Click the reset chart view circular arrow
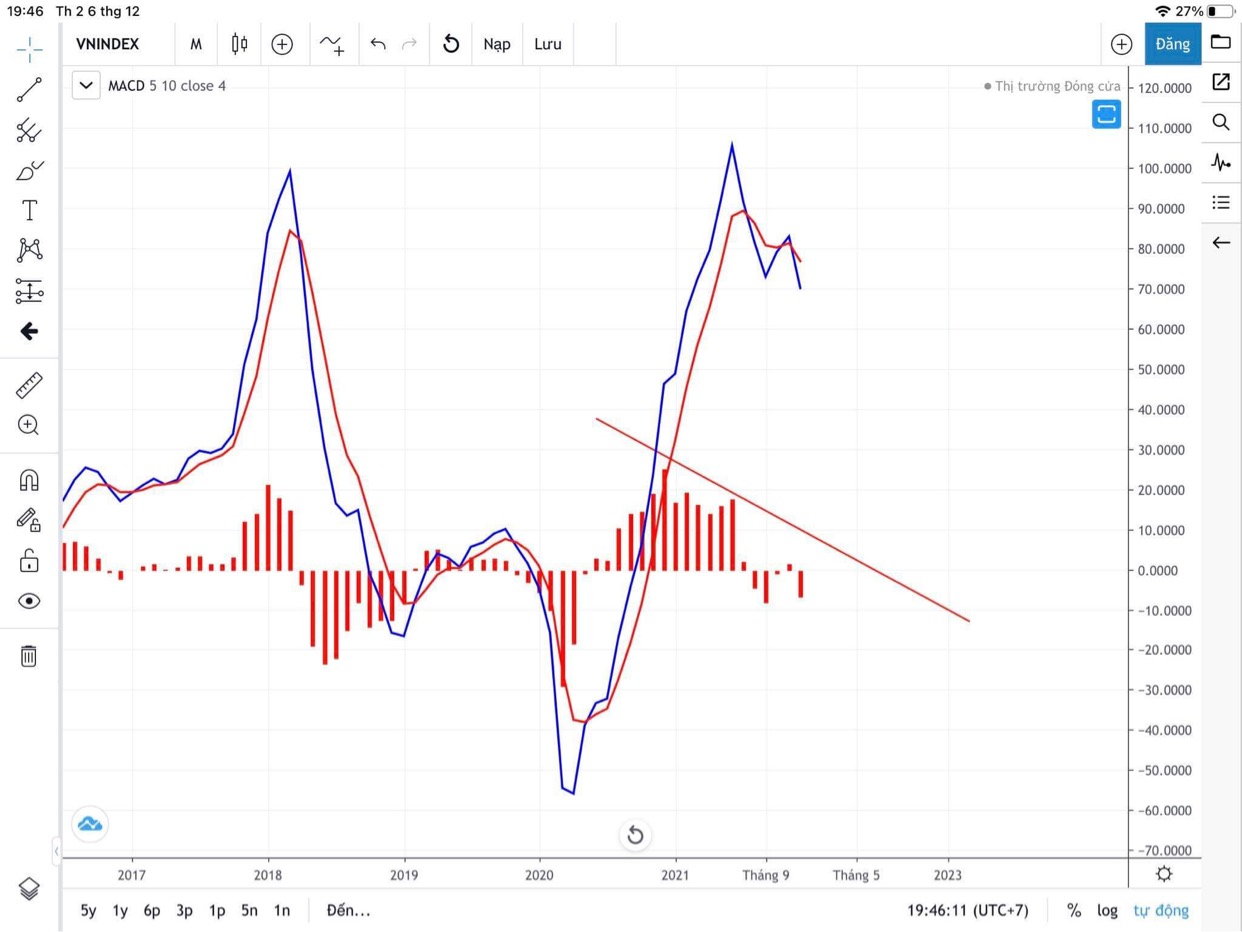The height and width of the screenshot is (932, 1242). (635, 835)
